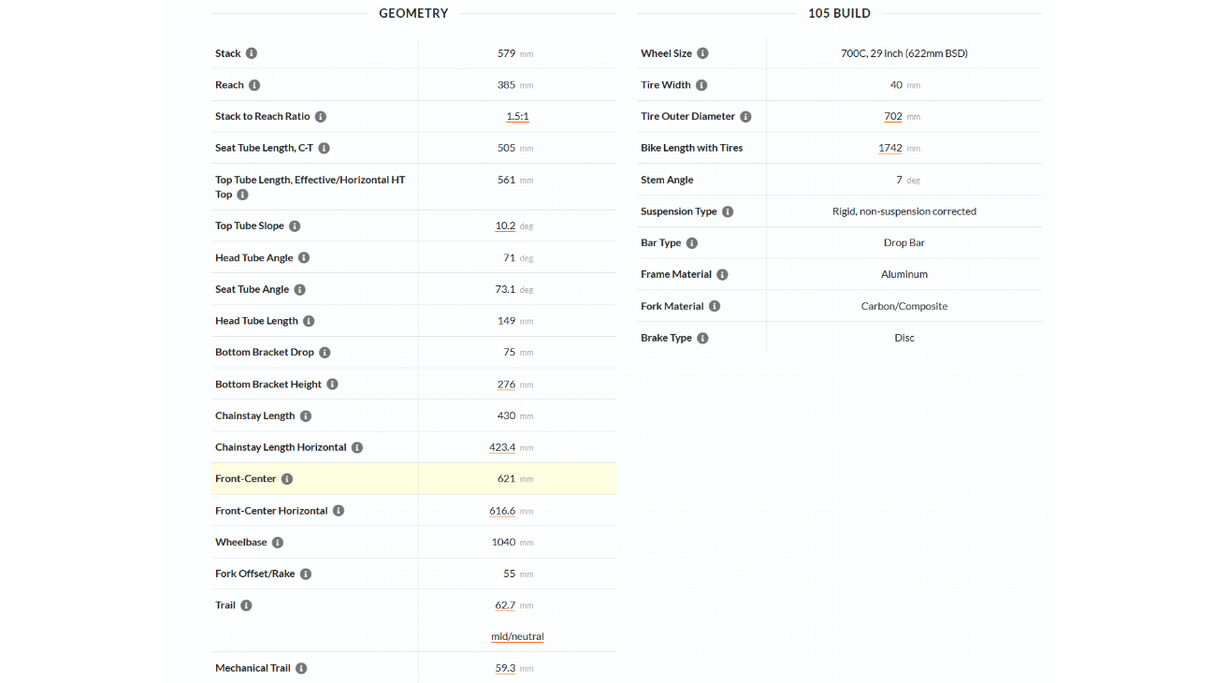Viewport: 1214px width, 683px height.
Task: Click the 1742 bike length value
Action: (890, 148)
